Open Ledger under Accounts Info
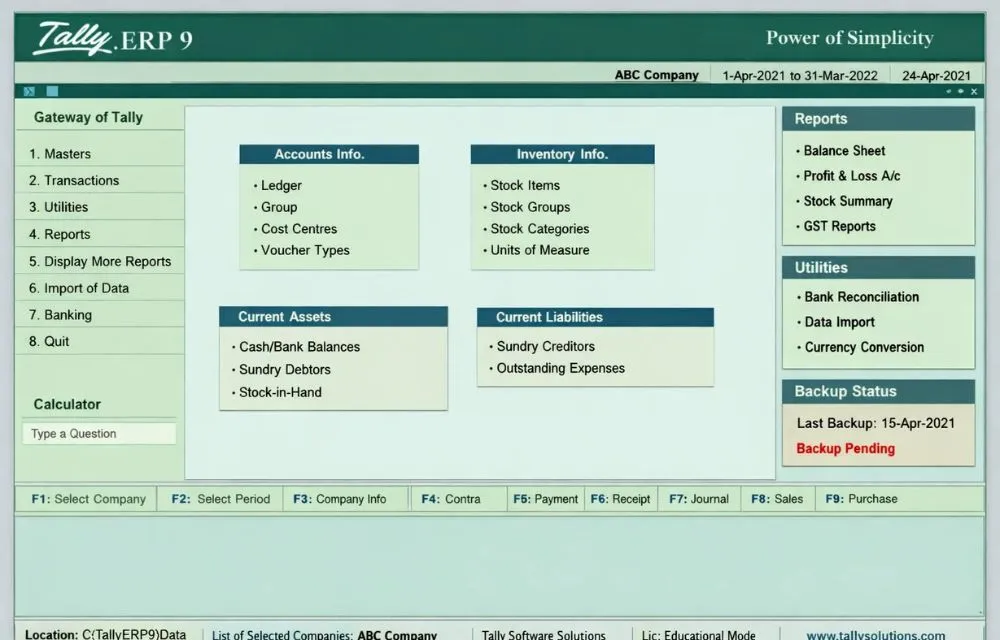This screenshot has height=640, width=1000. point(281,186)
